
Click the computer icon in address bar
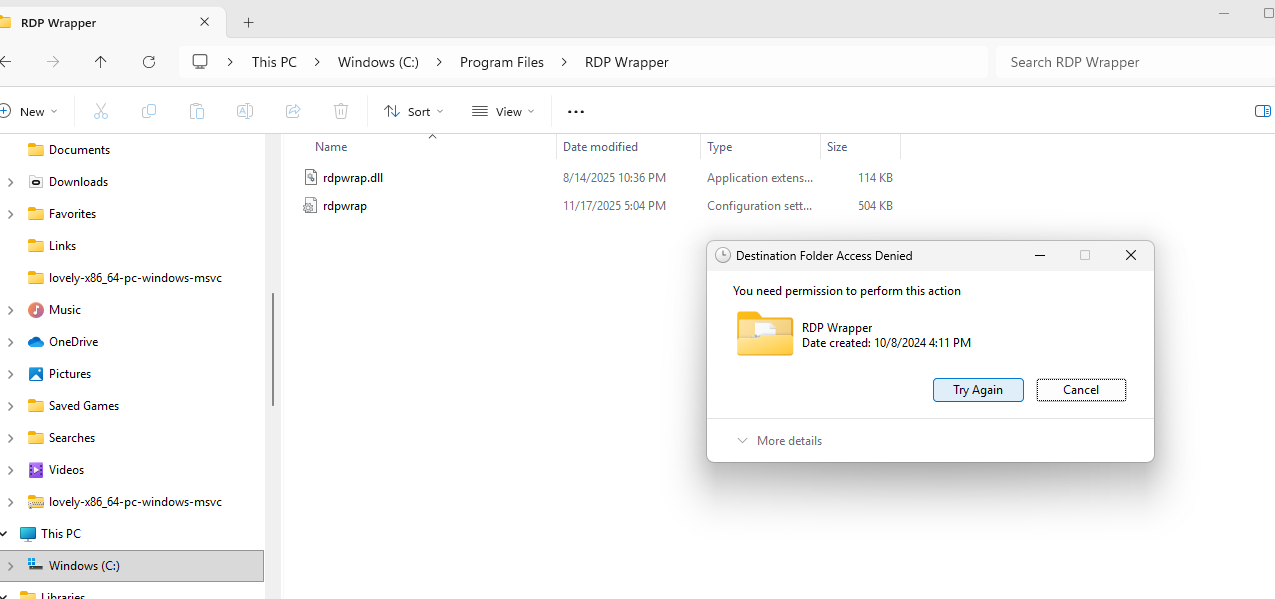click(x=200, y=62)
